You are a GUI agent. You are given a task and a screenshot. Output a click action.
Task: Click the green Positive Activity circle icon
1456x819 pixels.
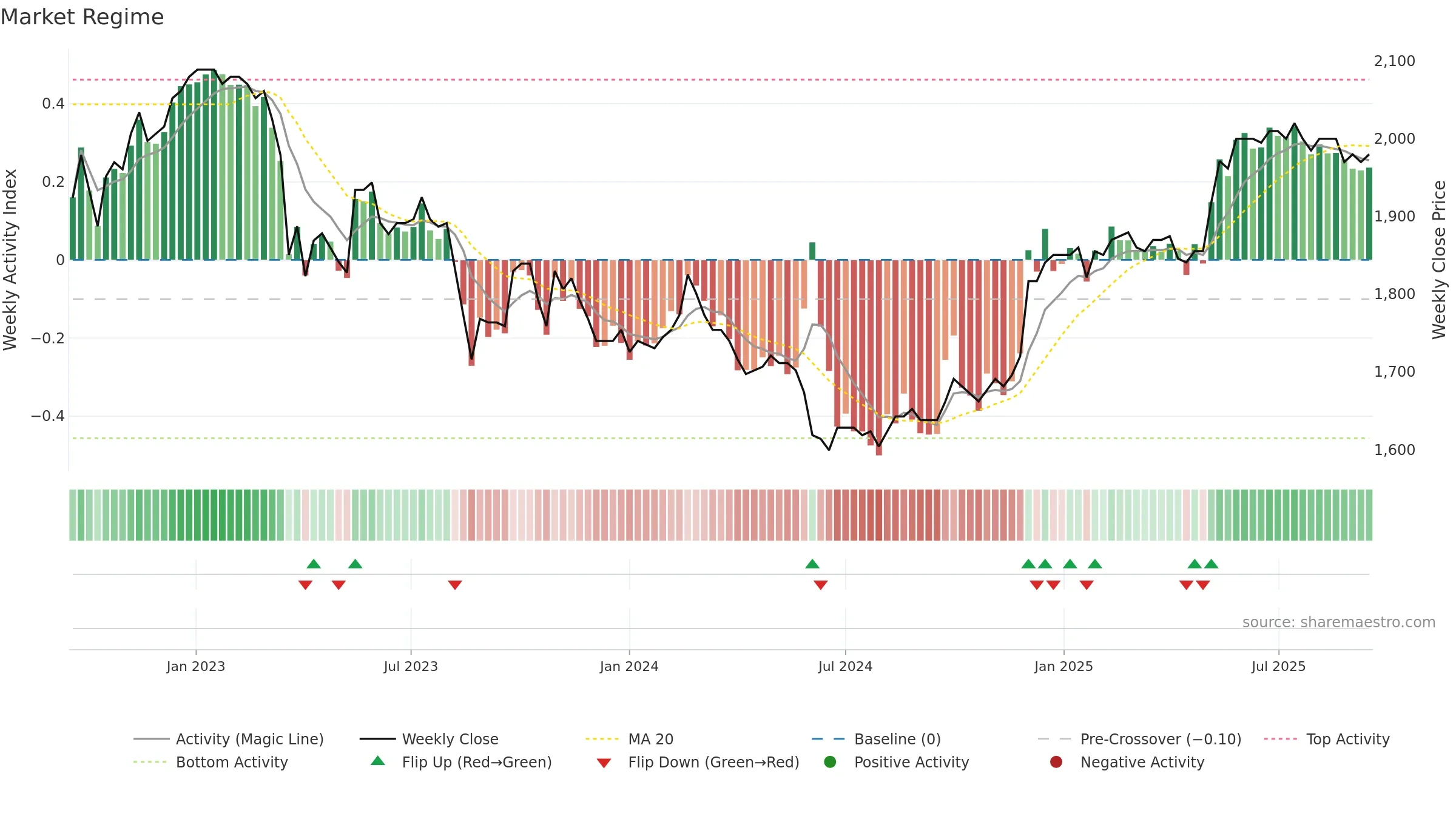pyautogui.click(x=830, y=762)
